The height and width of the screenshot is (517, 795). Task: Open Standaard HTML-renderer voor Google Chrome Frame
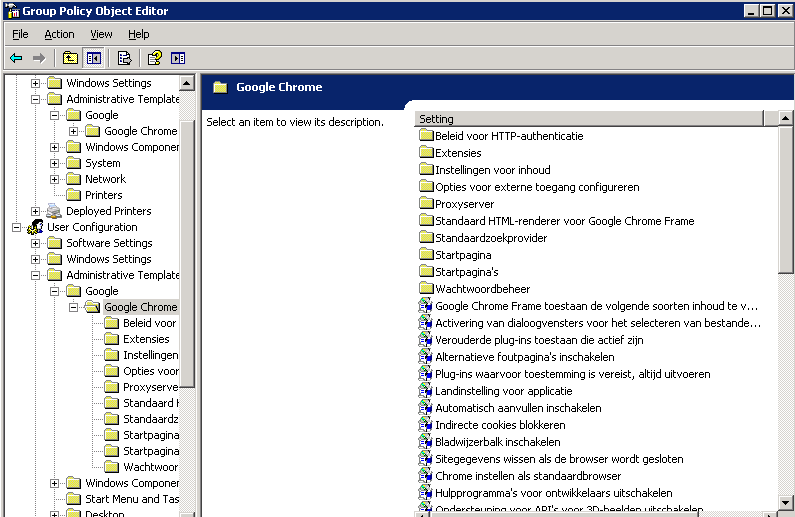coord(564,221)
